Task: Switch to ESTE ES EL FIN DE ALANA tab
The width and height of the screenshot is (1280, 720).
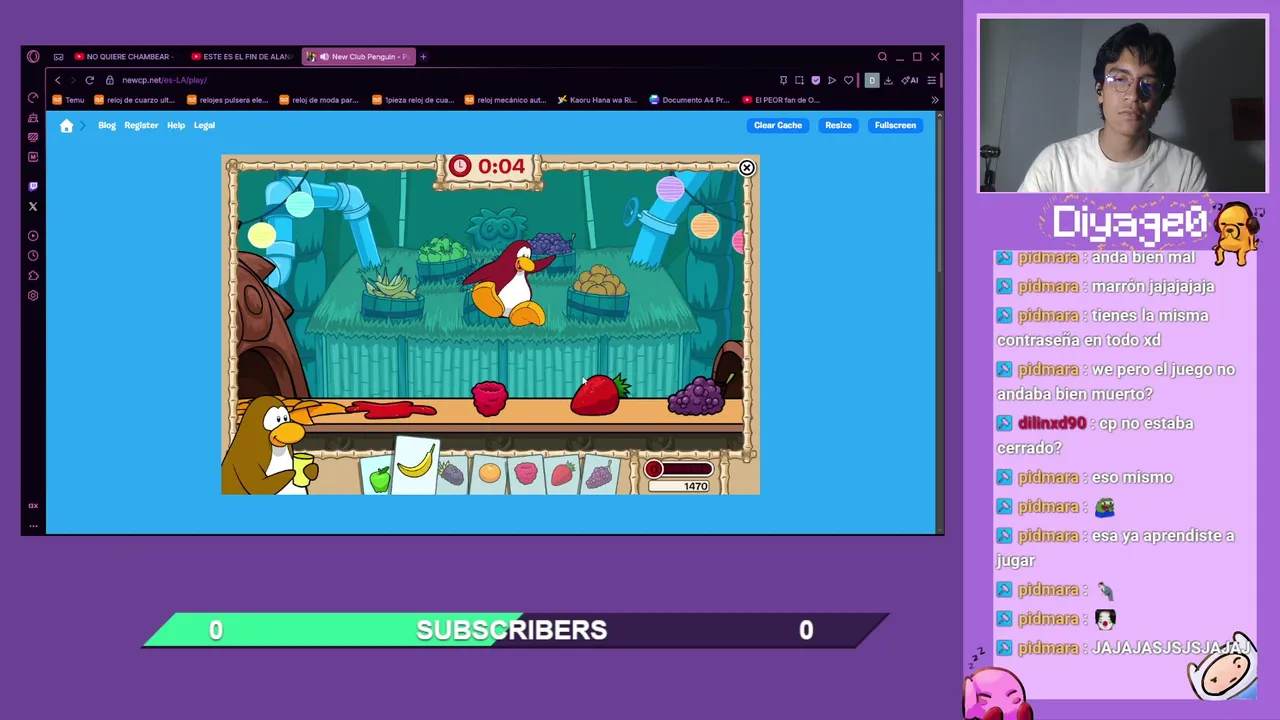Action: 242,57
